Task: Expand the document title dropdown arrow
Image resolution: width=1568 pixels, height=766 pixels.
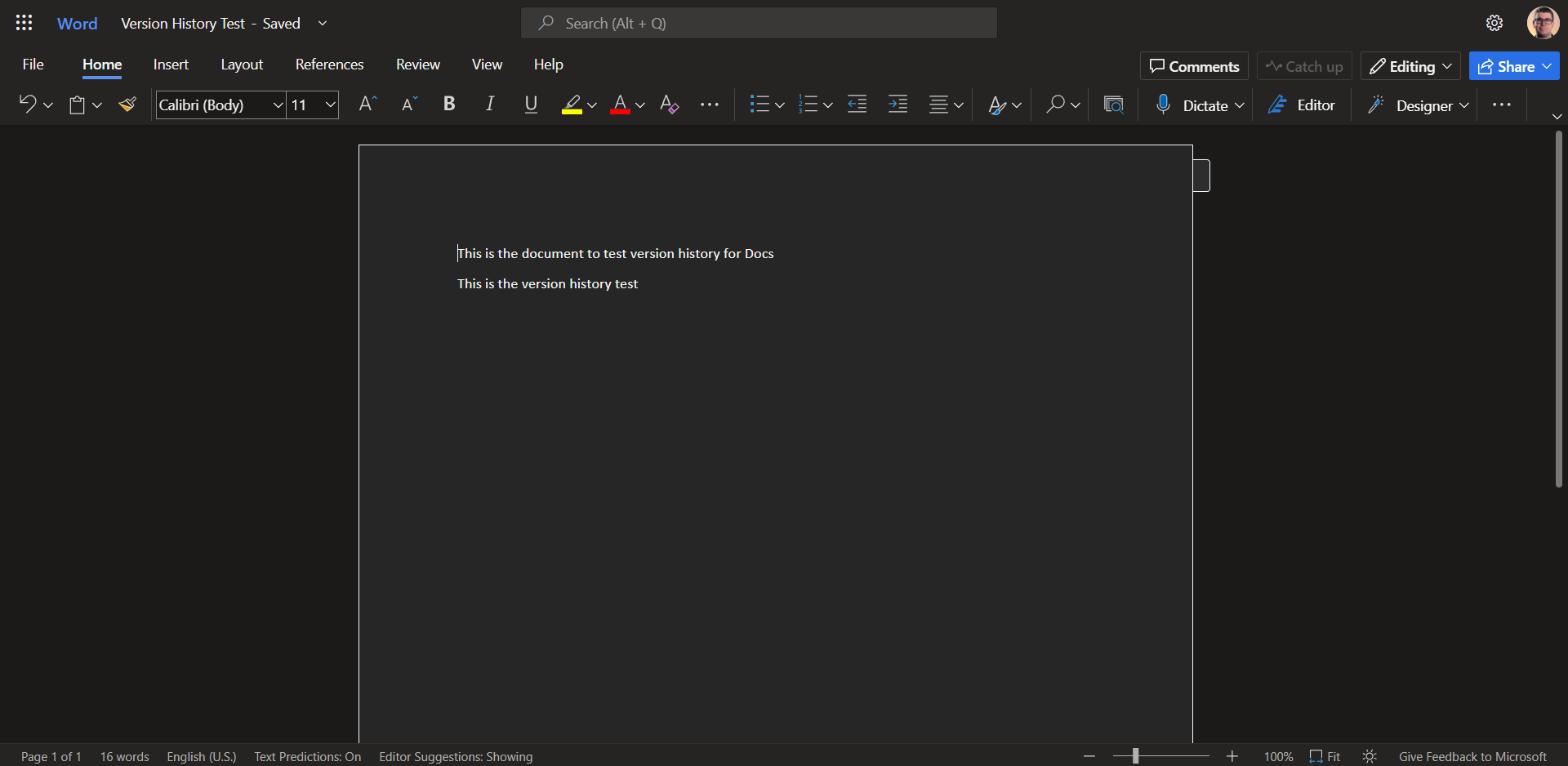Action: click(323, 23)
